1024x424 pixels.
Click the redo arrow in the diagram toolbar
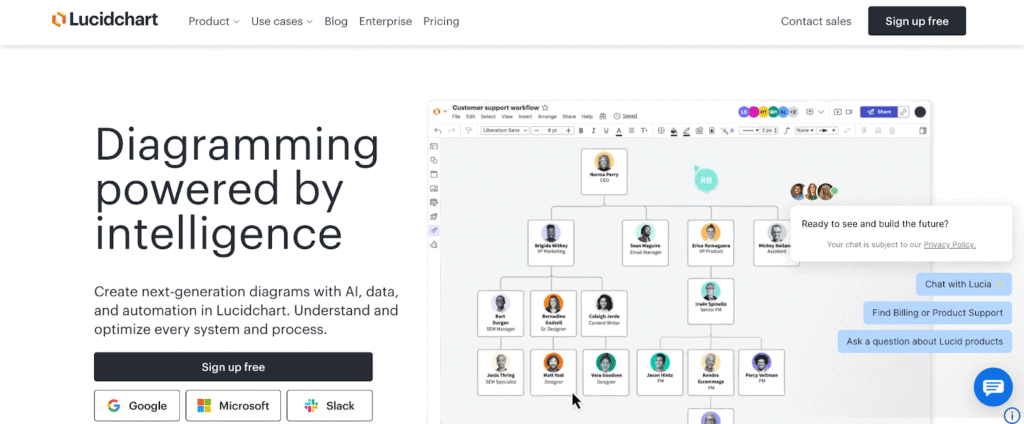tap(452, 131)
